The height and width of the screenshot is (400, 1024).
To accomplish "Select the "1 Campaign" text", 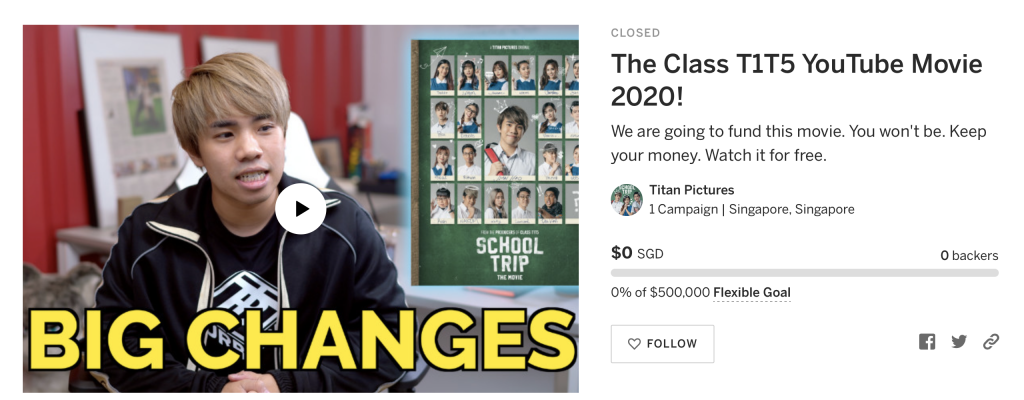I will [x=685, y=210].
